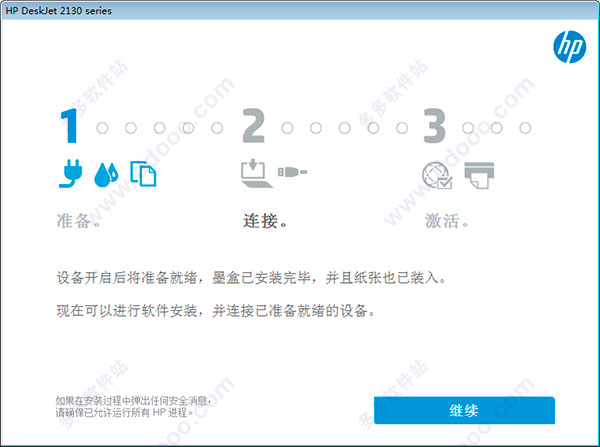The width and height of the screenshot is (600, 447).
Task: Click the 连接。 step label
Action: click(265, 221)
